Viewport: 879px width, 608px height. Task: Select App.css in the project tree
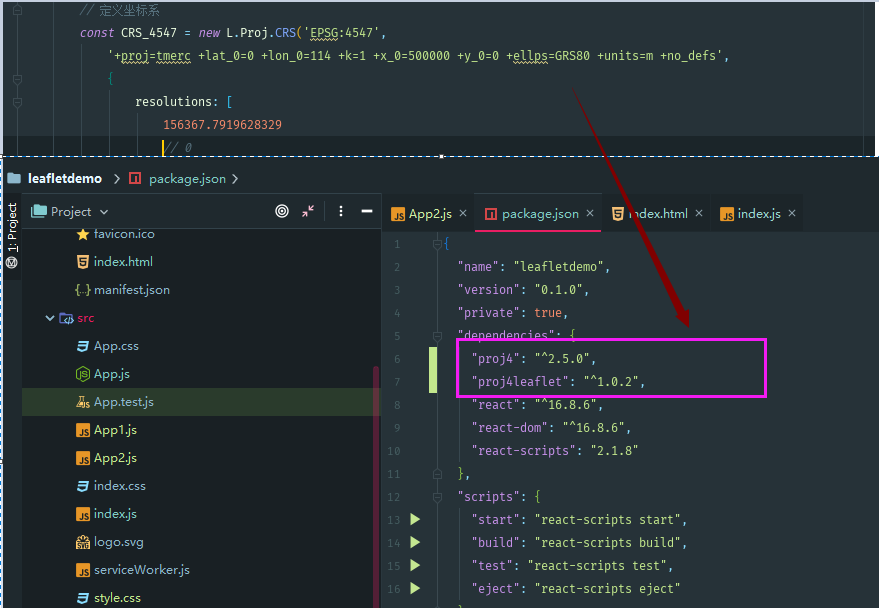coord(108,346)
